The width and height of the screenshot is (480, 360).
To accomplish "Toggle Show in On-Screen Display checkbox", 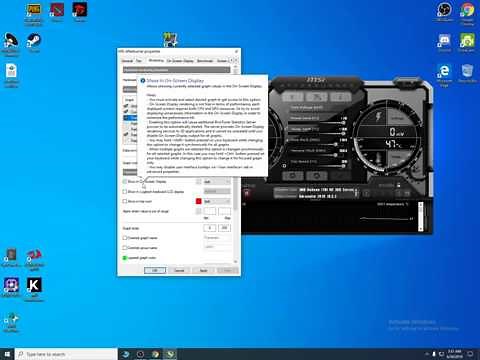I will pos(125,182).
